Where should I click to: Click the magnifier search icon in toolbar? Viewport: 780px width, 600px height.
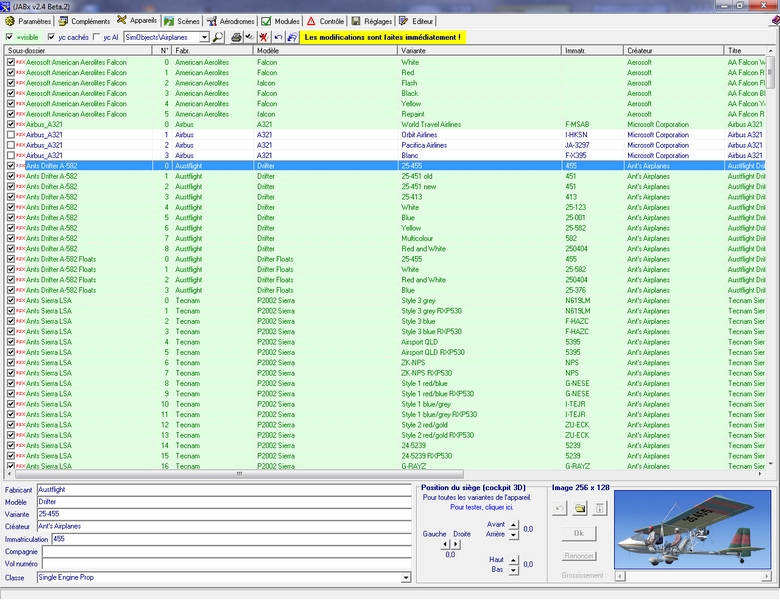click(x=218, y=37)
